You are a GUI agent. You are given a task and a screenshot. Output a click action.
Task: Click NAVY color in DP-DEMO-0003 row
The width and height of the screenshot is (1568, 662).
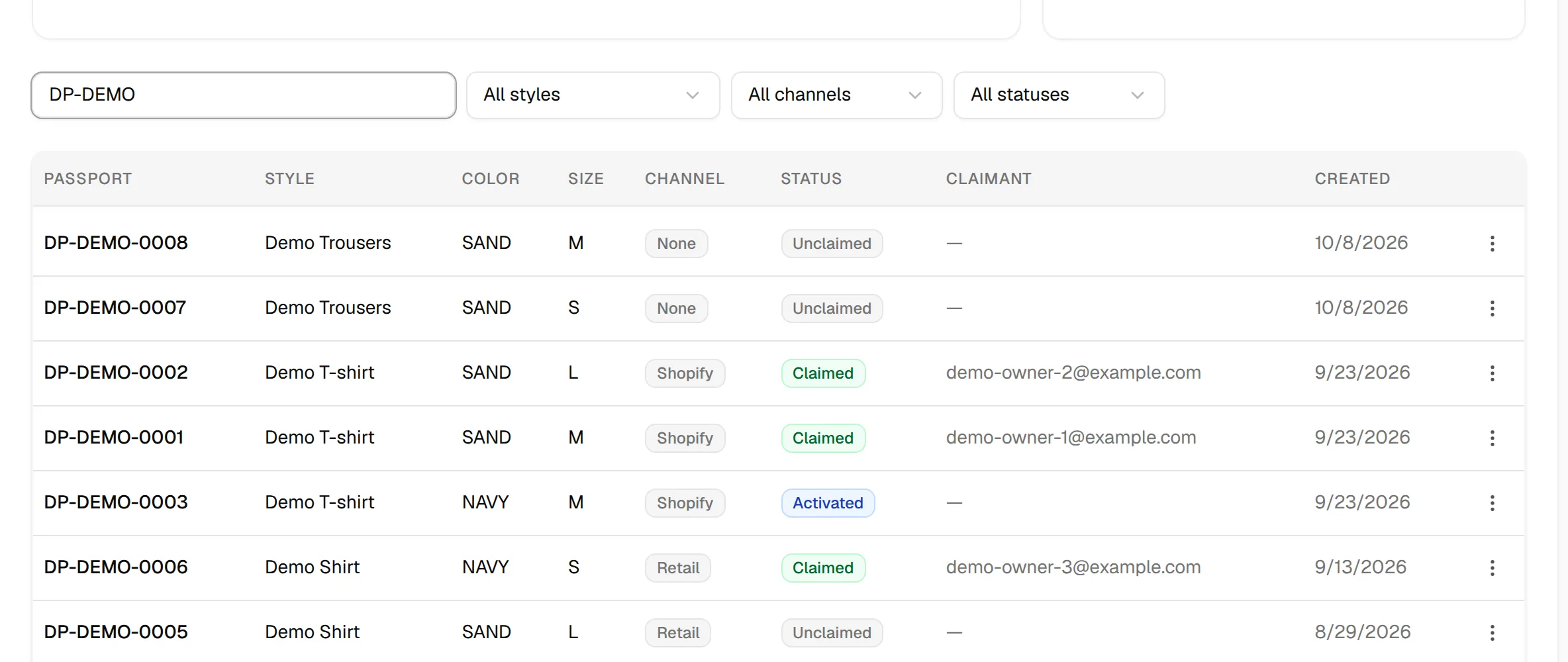[485, 502]
